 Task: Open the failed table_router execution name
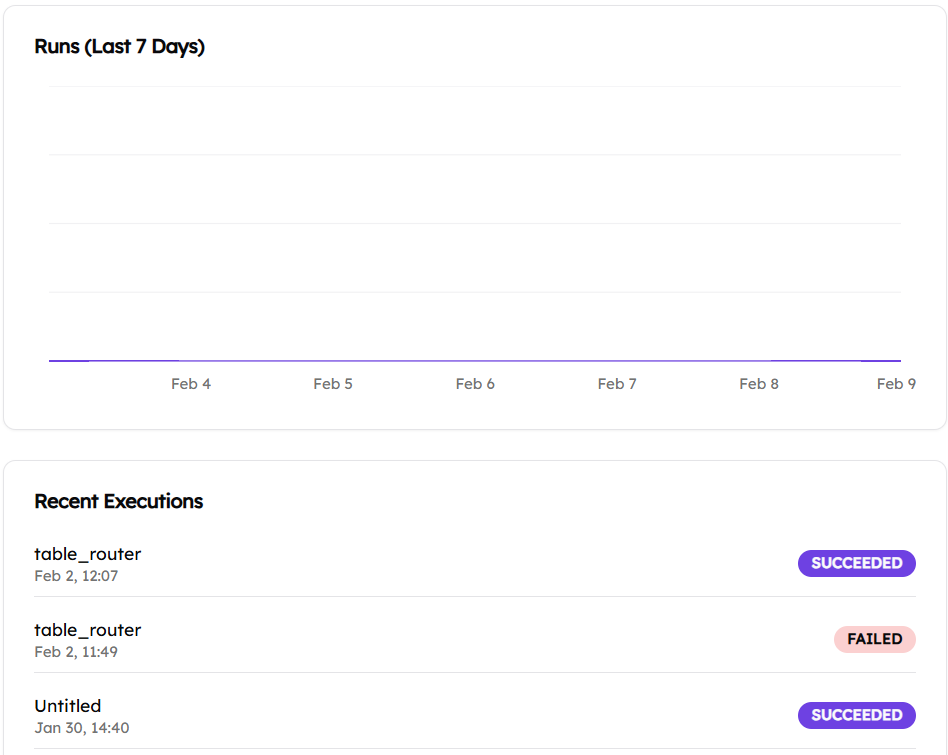(88, 630)
